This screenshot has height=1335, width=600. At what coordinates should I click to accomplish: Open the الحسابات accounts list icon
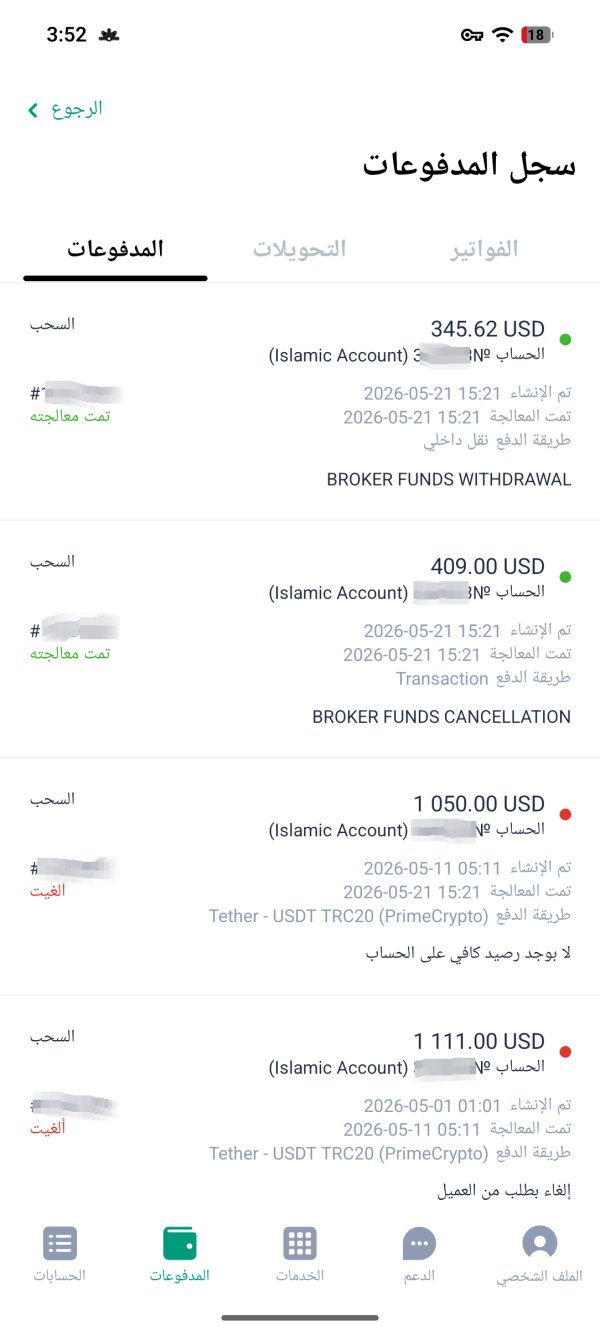click(60, 1243)
